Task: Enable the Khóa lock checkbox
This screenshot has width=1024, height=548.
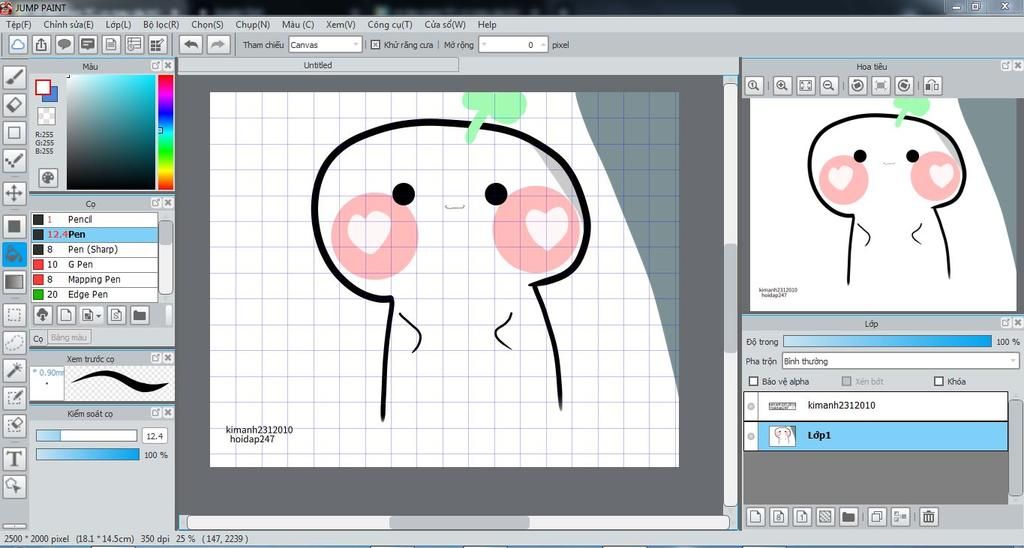Action: coord(939,381)
